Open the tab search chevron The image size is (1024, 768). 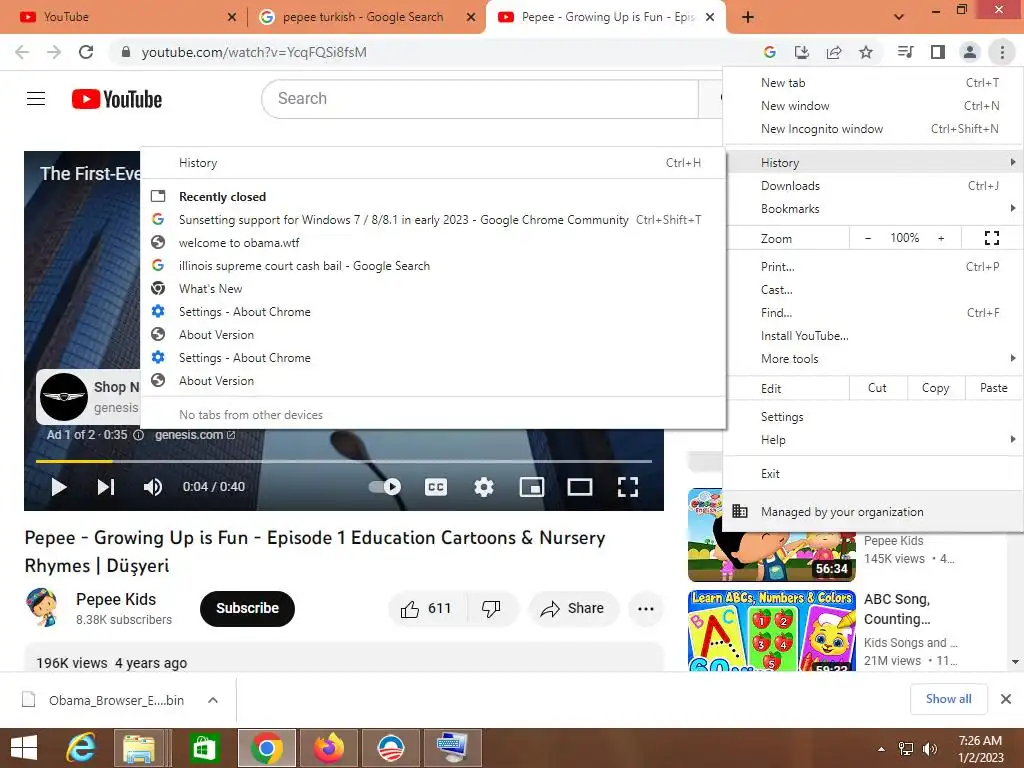tap(899, 17)
